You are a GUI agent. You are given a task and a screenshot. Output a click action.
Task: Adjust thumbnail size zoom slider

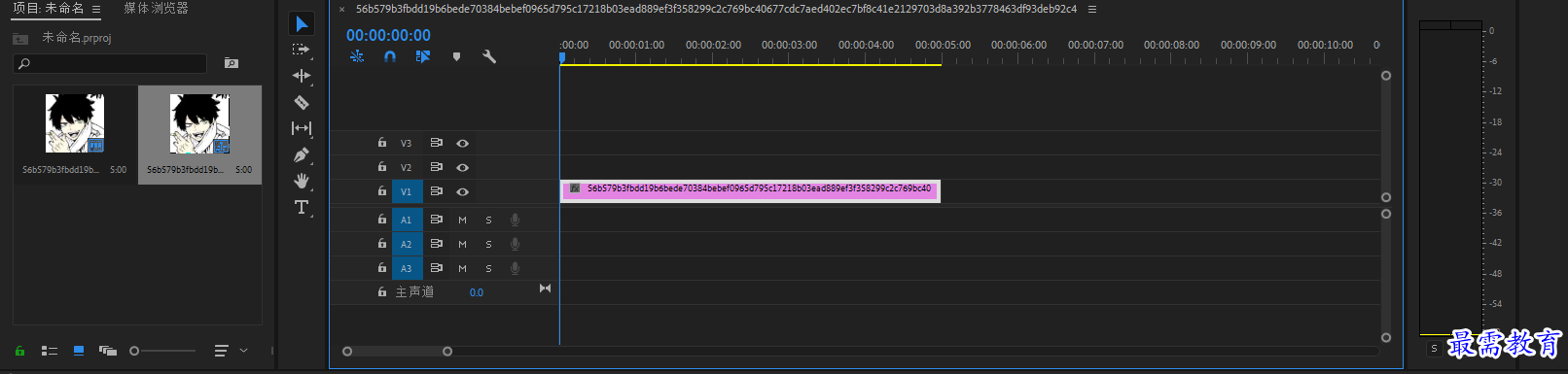[x=162, y=351]
